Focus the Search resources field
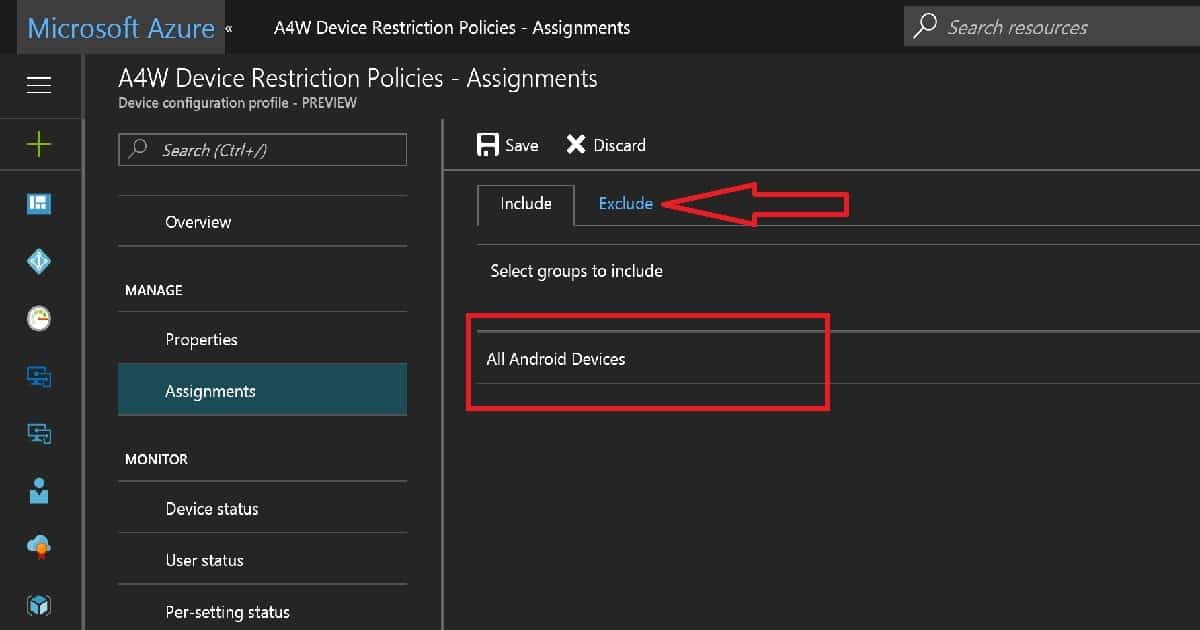Viewport: 1200px width, 630px height. click(x=1052, y=26)
